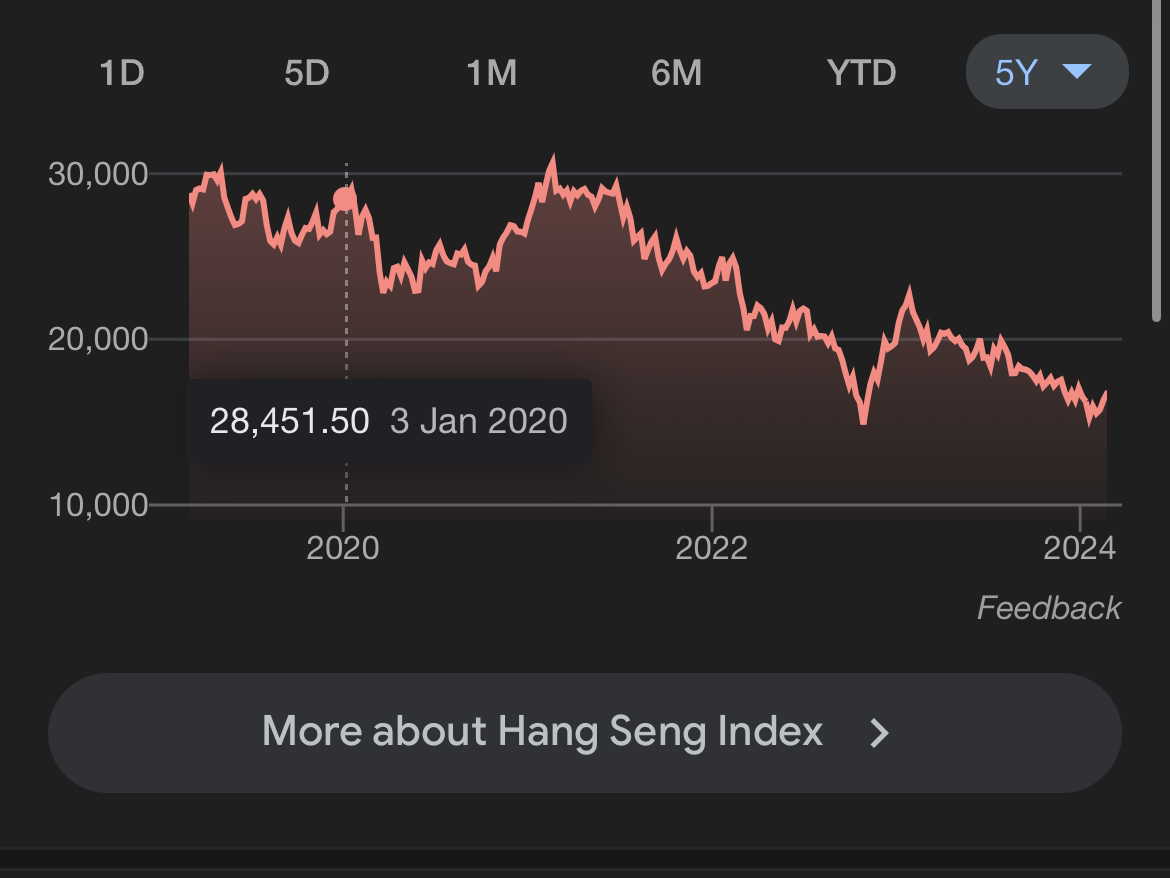This screenshot has width=1170, height=878.
Task: Click the chart peak near early 2021
Action: (553, 159)
